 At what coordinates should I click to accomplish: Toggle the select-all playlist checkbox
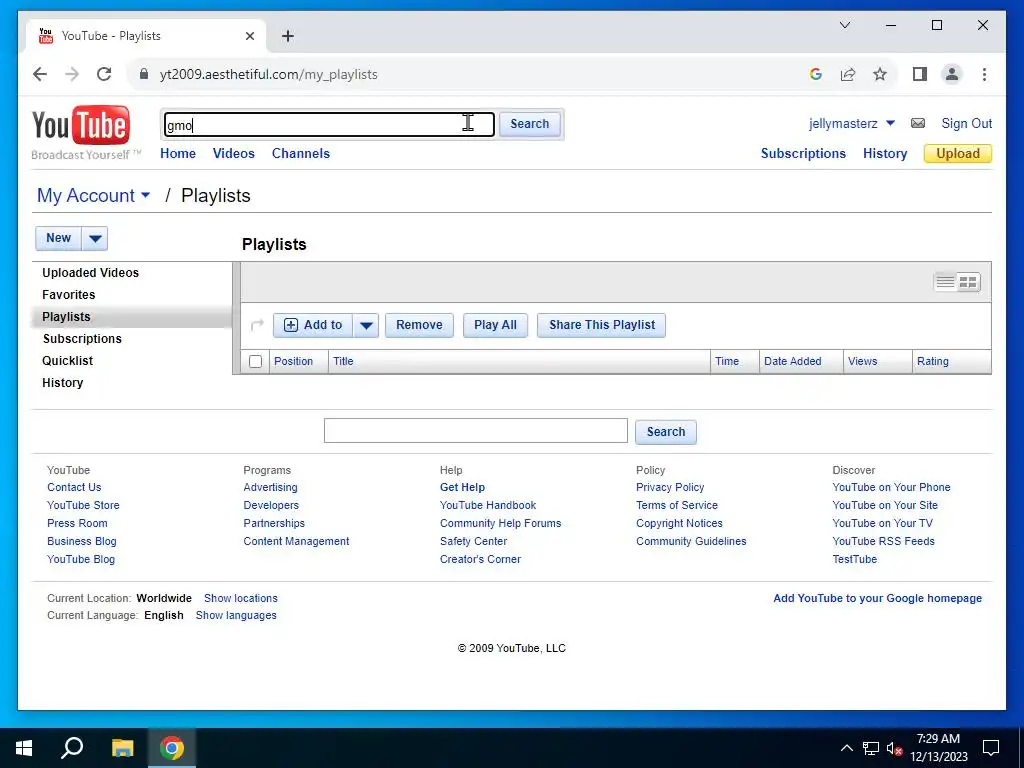click(x=255, y=361)
